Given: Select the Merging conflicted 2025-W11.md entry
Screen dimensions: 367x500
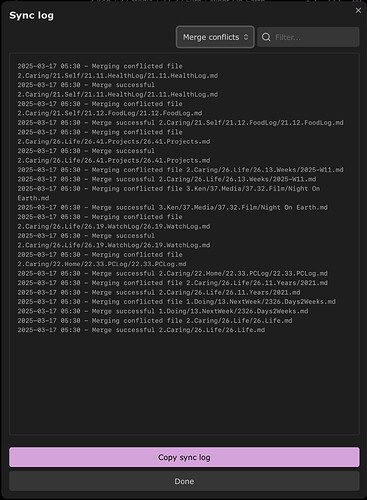Looking at the screenshot, I should click(x=180, y=170).
